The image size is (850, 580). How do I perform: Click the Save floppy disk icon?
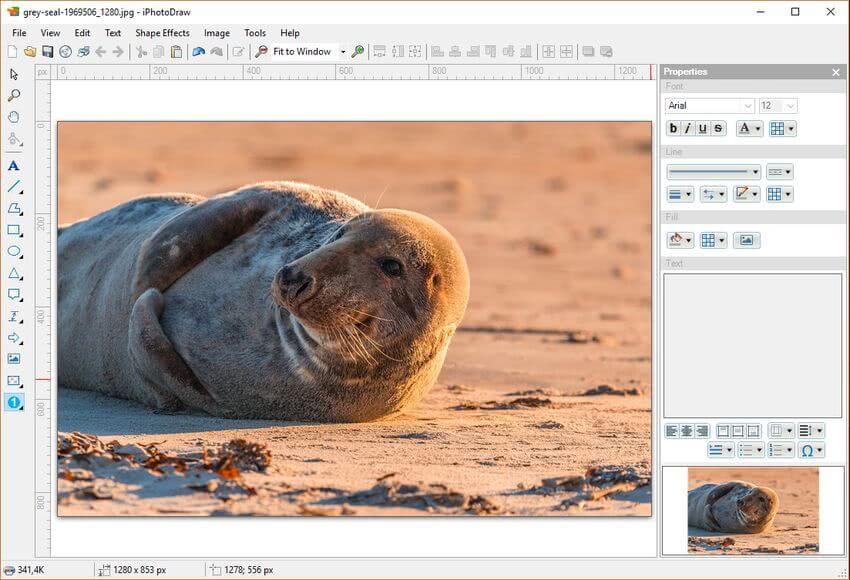point(48,51)
